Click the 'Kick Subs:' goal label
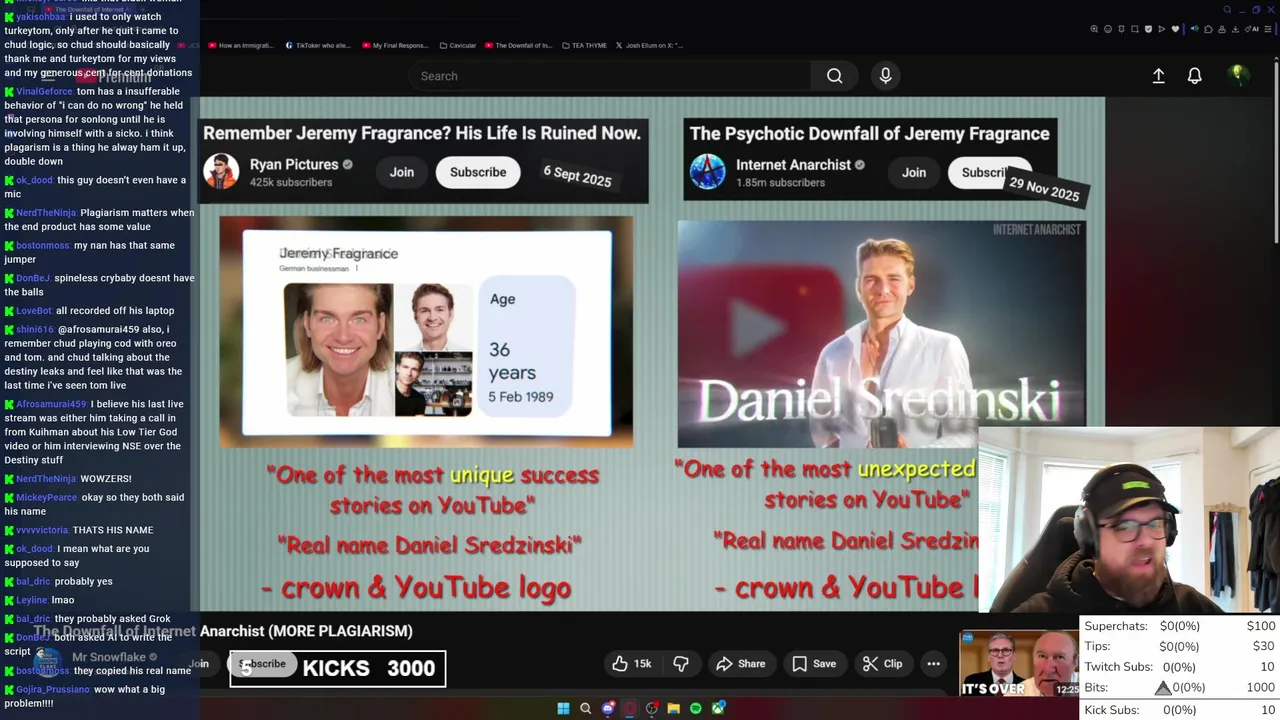This screenshot has width=1280, height=720. coord(1112,710)
